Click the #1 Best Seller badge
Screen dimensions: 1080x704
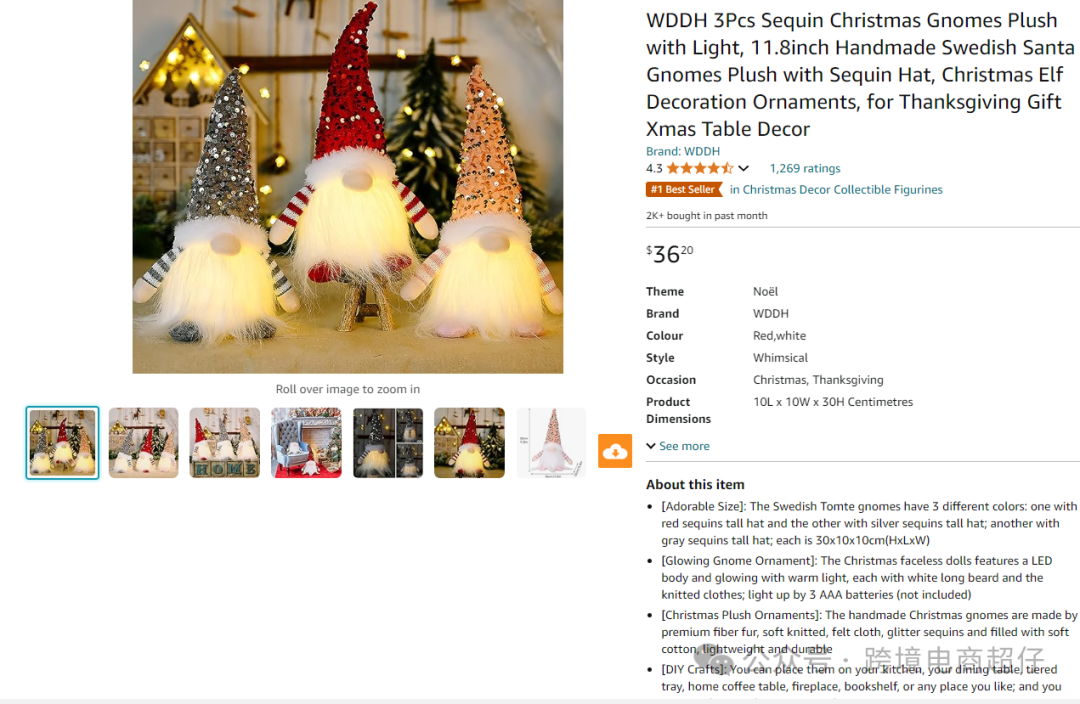(x=683, y=189)
